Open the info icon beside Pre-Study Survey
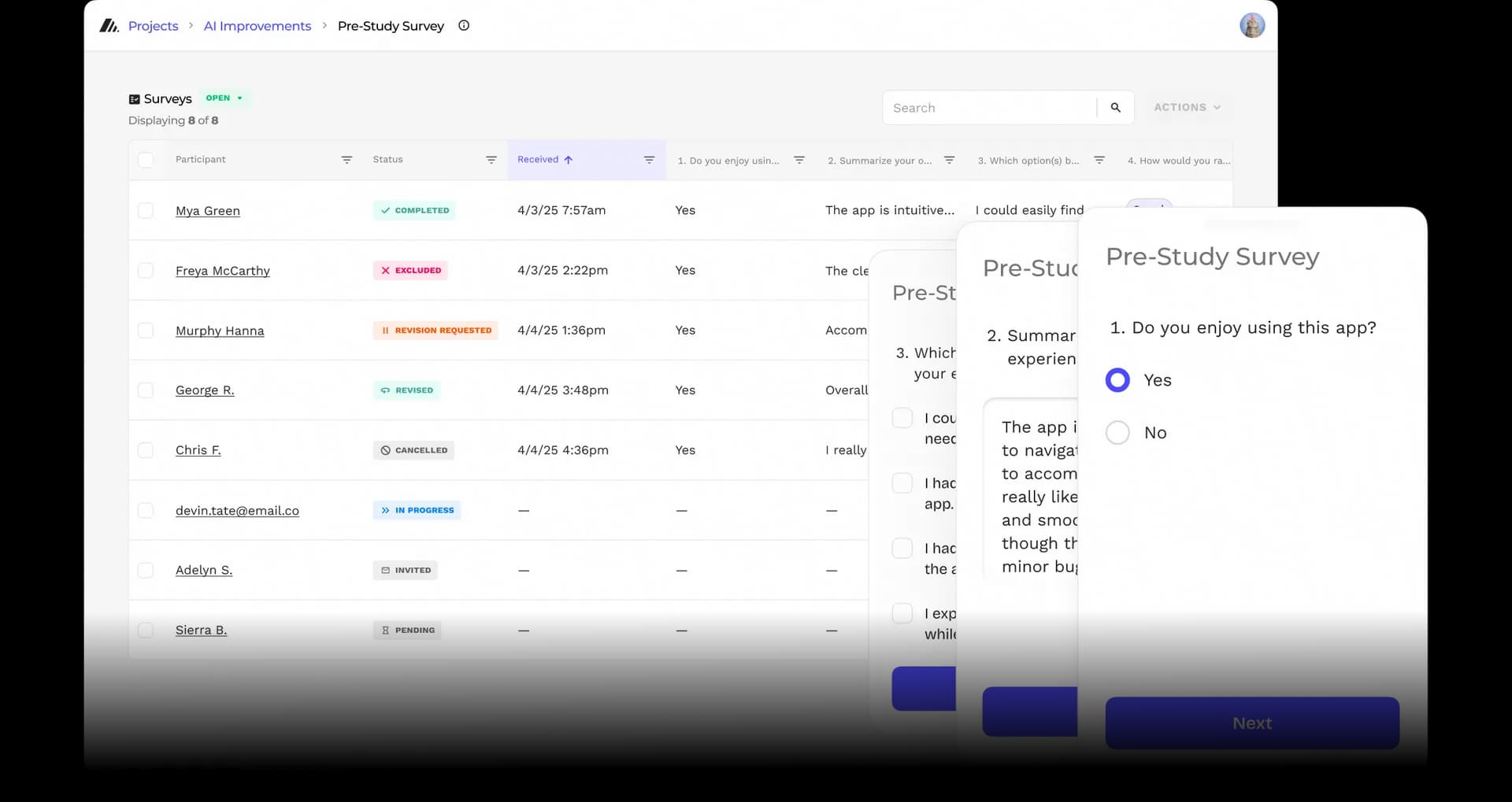1512x802 pixels. pos(464,25)
